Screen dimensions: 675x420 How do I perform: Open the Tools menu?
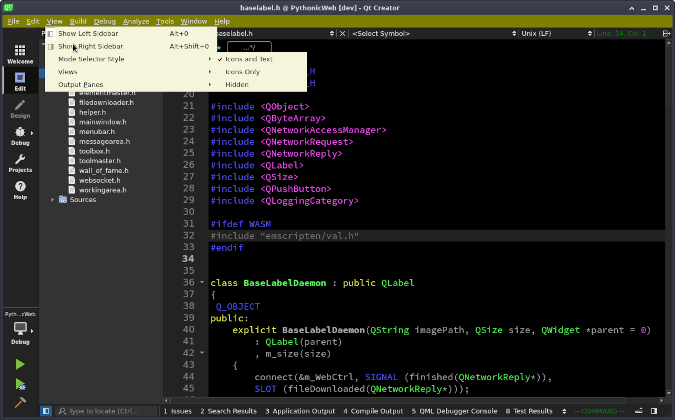[165, 21]
